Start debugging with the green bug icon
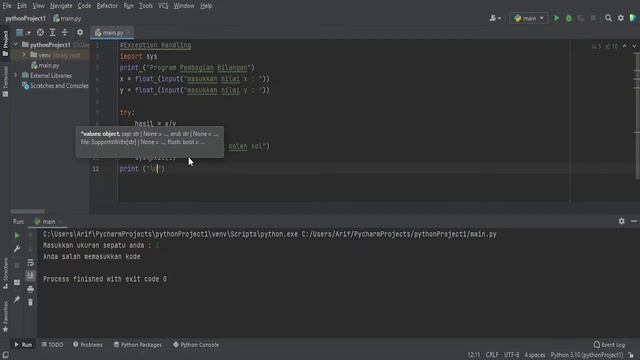The width and height of the screenshot is (640, 360). (x=569, y=18)
